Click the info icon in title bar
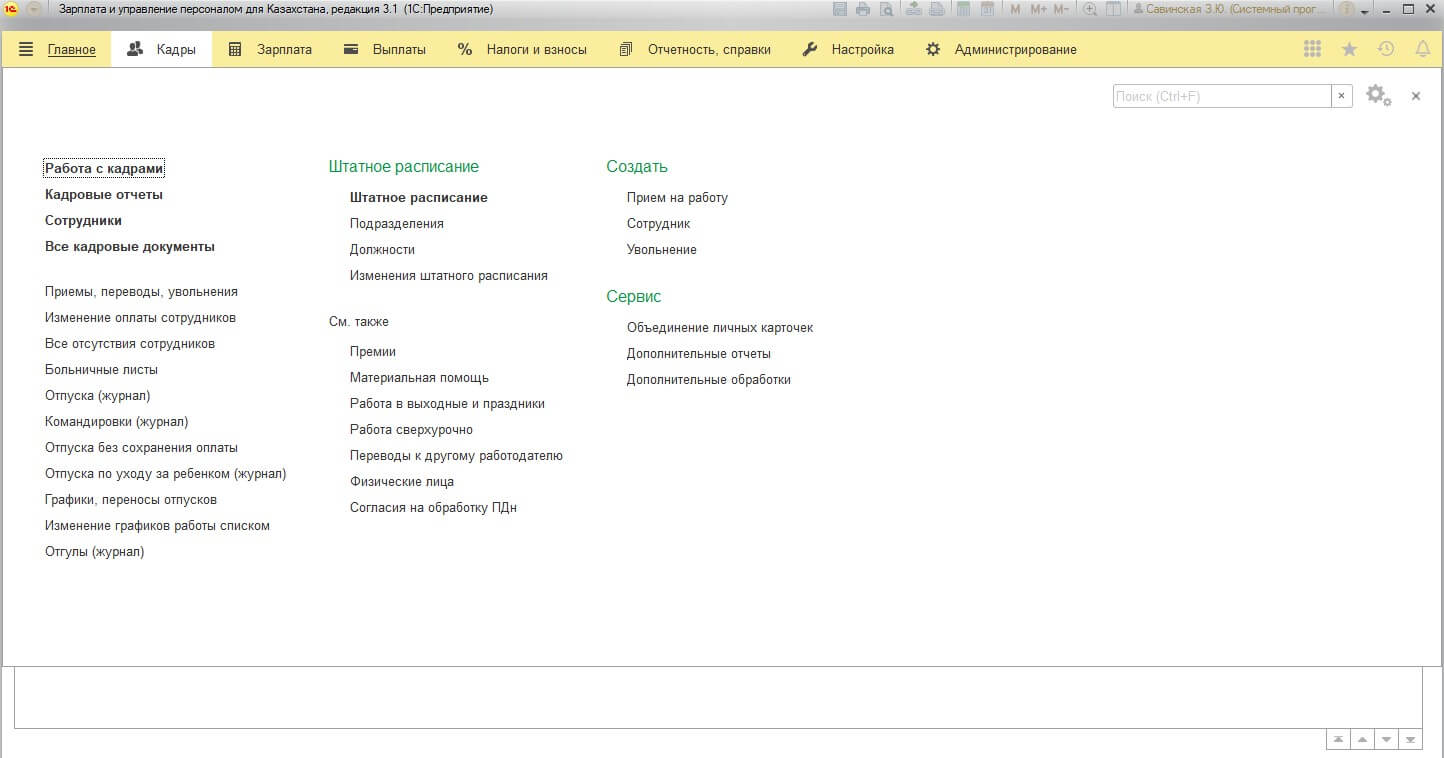The width and height of the screenshot is (1444, 758). click(1347, 9)
